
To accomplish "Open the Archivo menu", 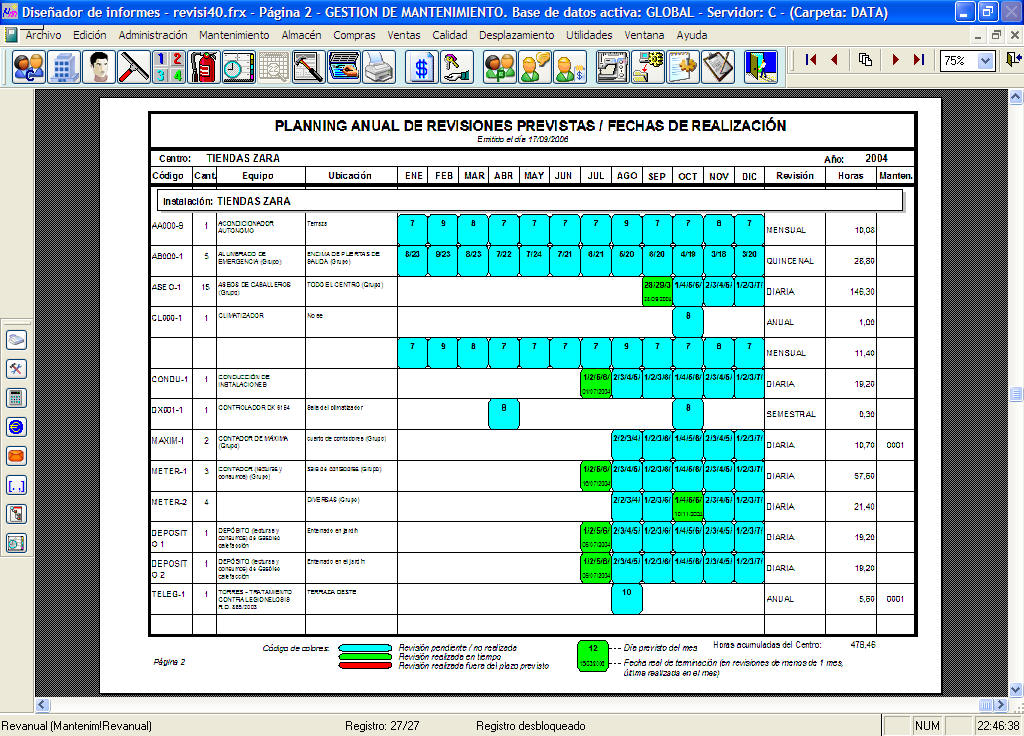I will pyautogui.click(x=43, y=35).
